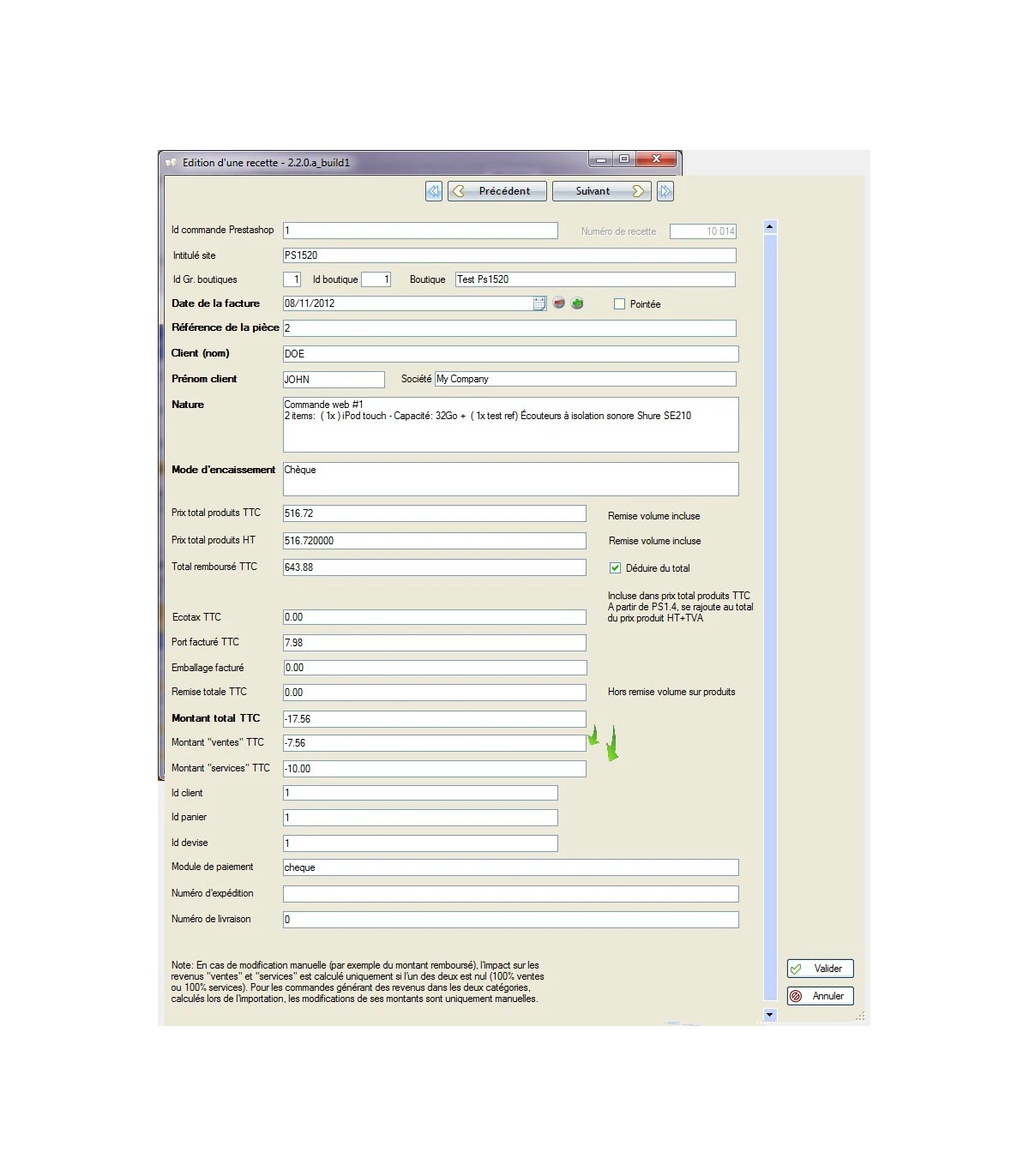Click the scrollbar up arrow
The image size is (1029, 1176).
770,227
